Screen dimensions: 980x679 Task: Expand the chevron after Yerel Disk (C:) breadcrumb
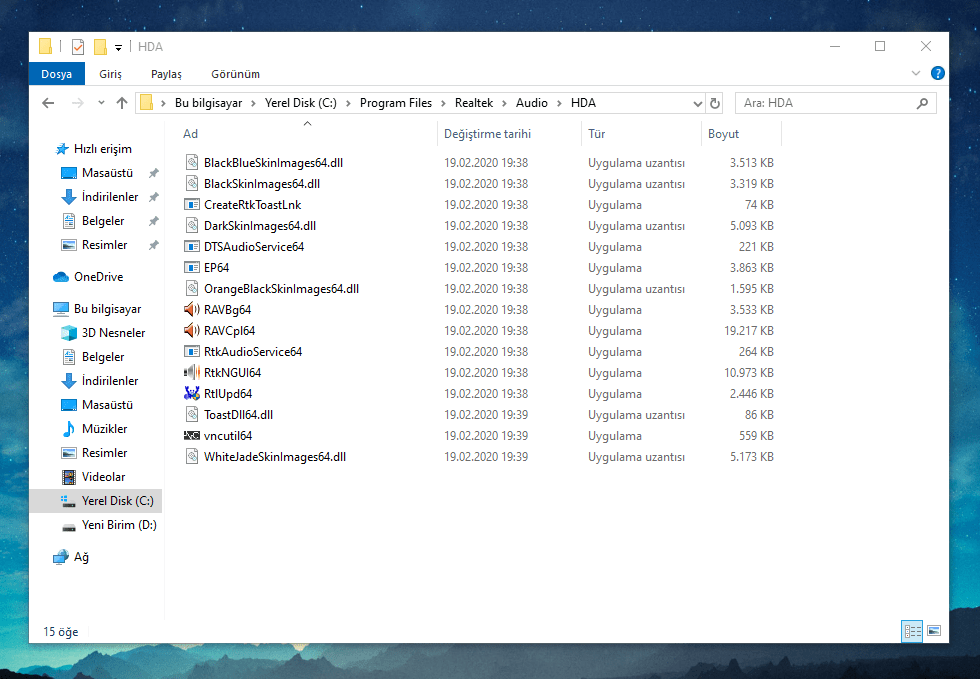tap(348, 103)
